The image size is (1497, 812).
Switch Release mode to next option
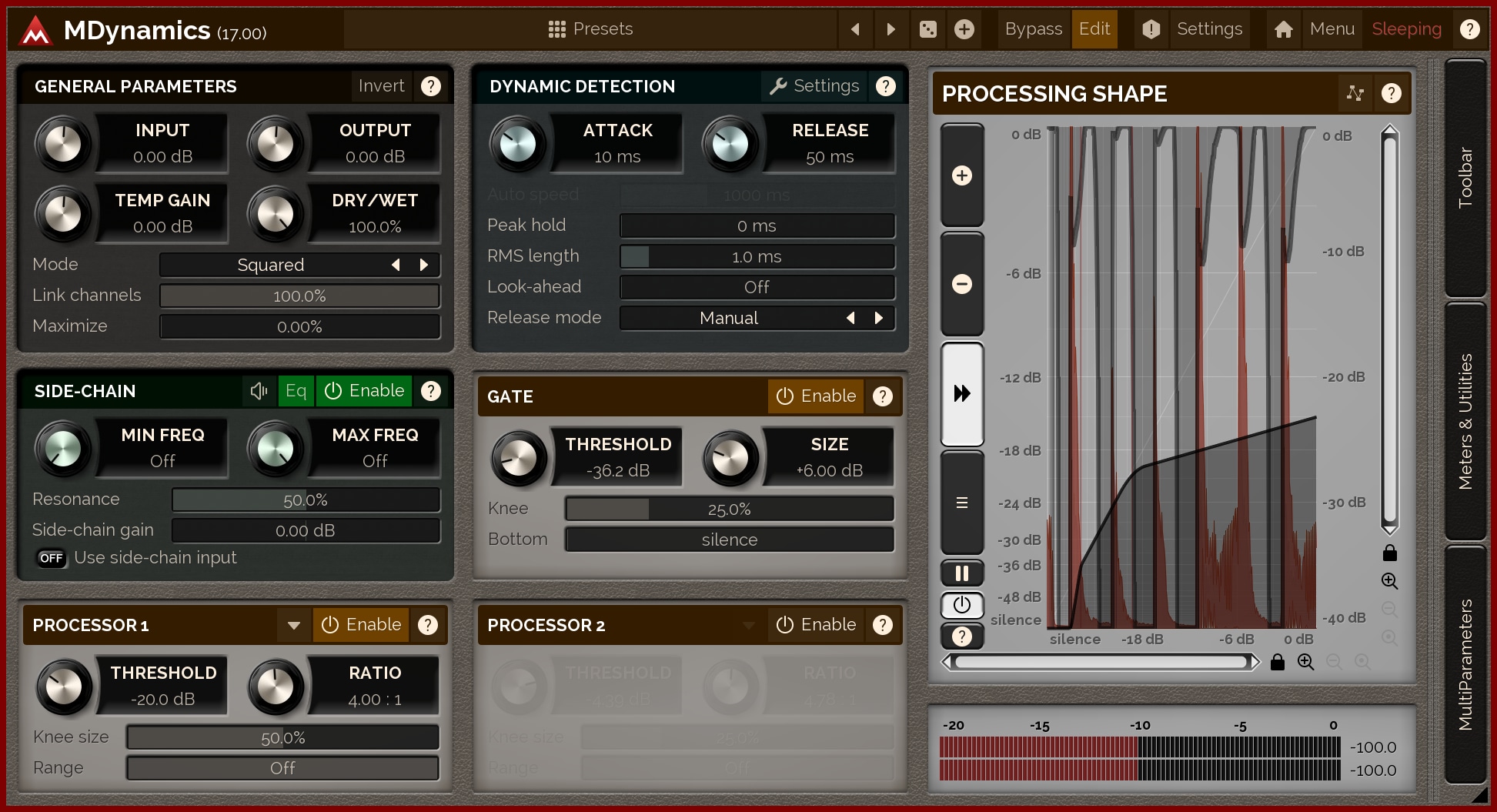879,318
